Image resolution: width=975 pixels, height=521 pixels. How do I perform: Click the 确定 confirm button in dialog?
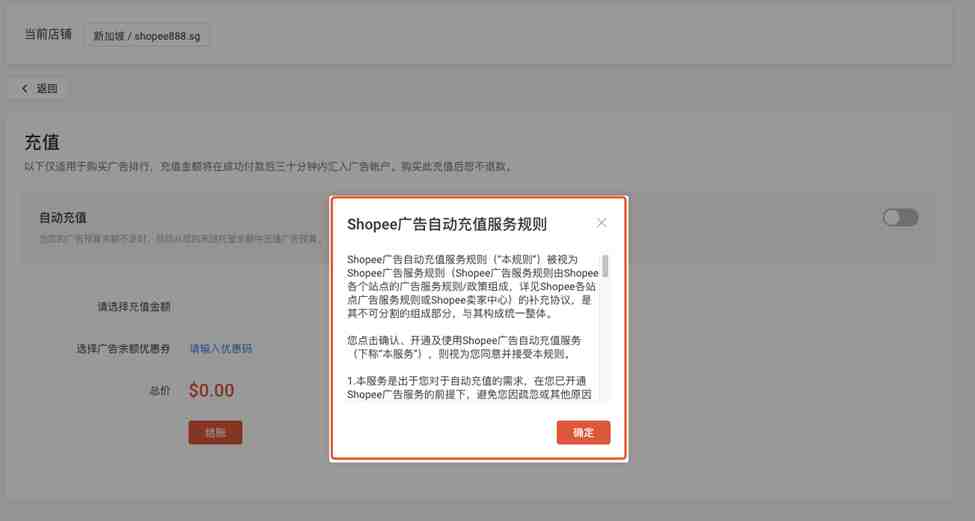coord(583,433)
